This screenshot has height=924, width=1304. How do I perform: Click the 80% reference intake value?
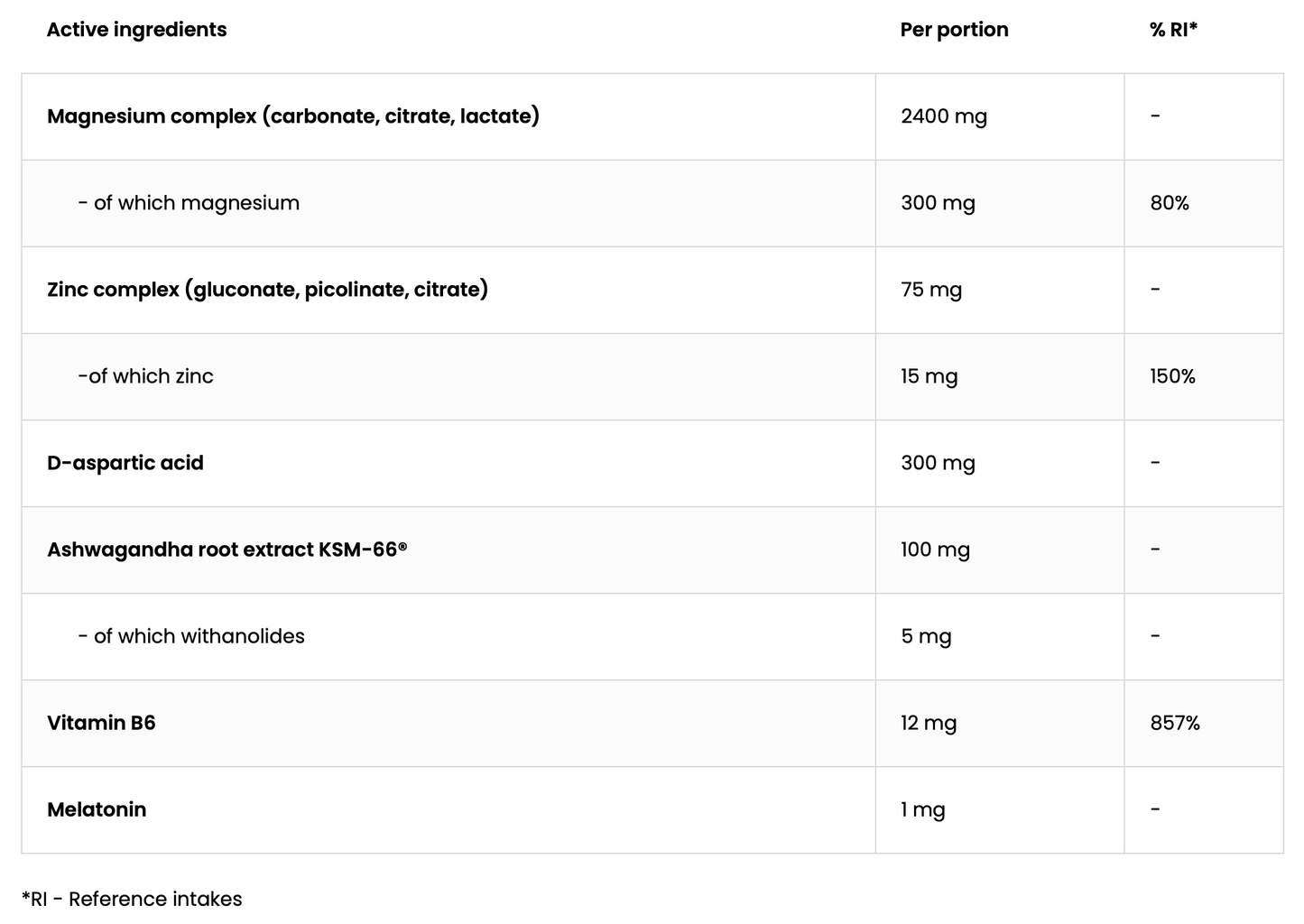click(1170, 203)
